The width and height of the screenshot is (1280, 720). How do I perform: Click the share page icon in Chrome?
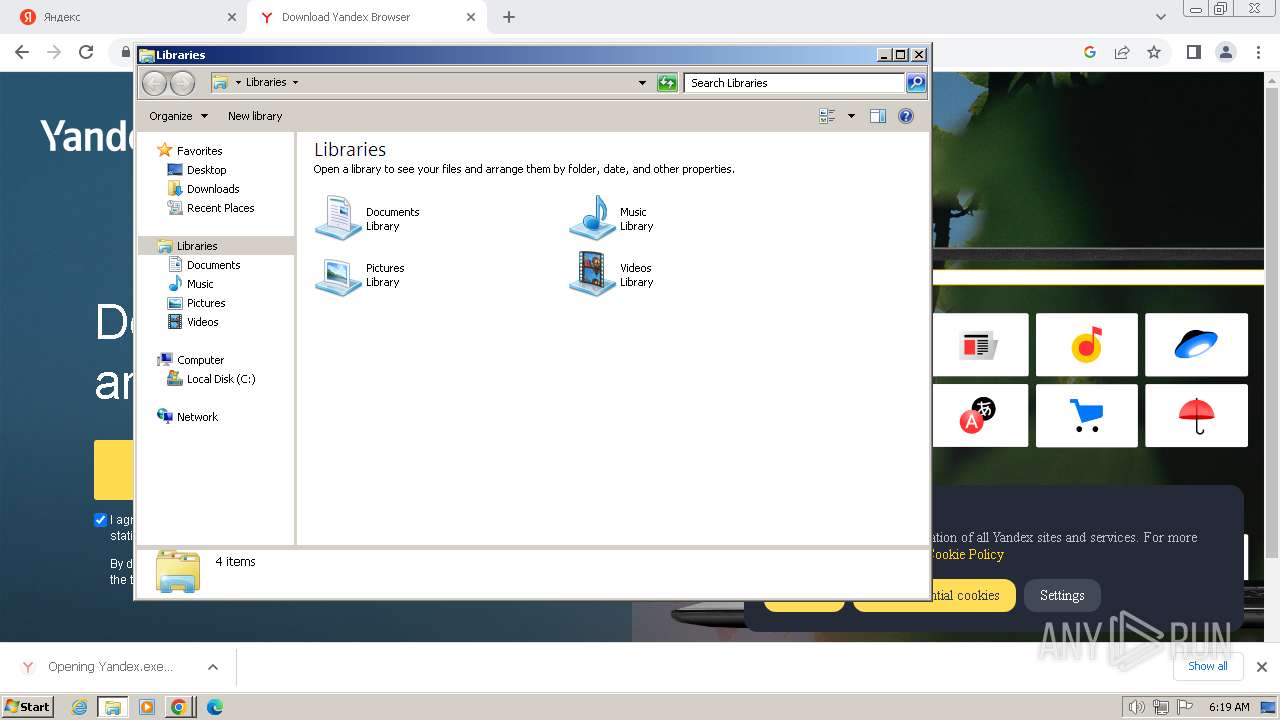point(1122,52)
